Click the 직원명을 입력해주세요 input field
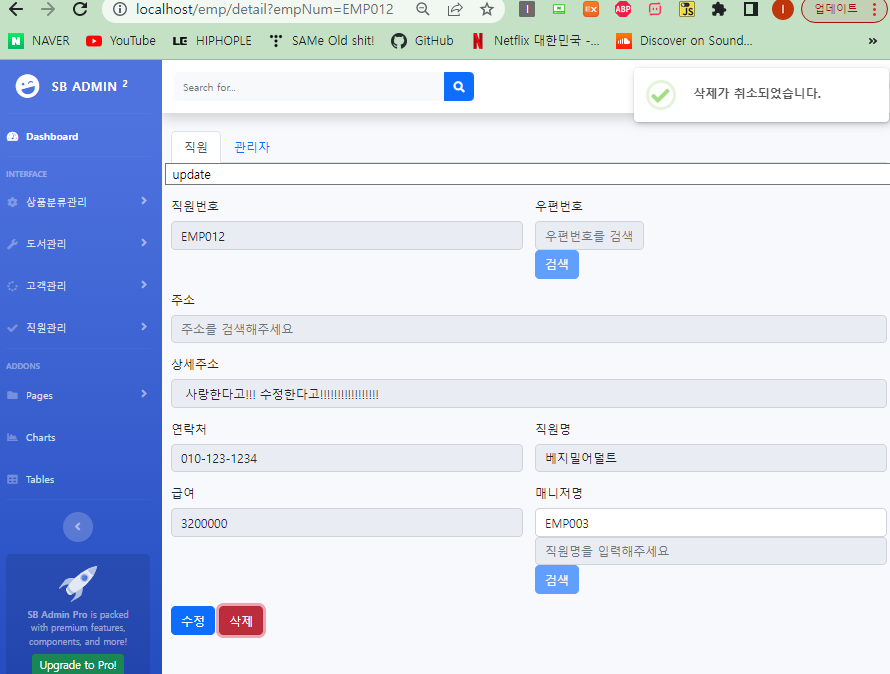Viewport: 890px width, 674px height. pos(711,551)
